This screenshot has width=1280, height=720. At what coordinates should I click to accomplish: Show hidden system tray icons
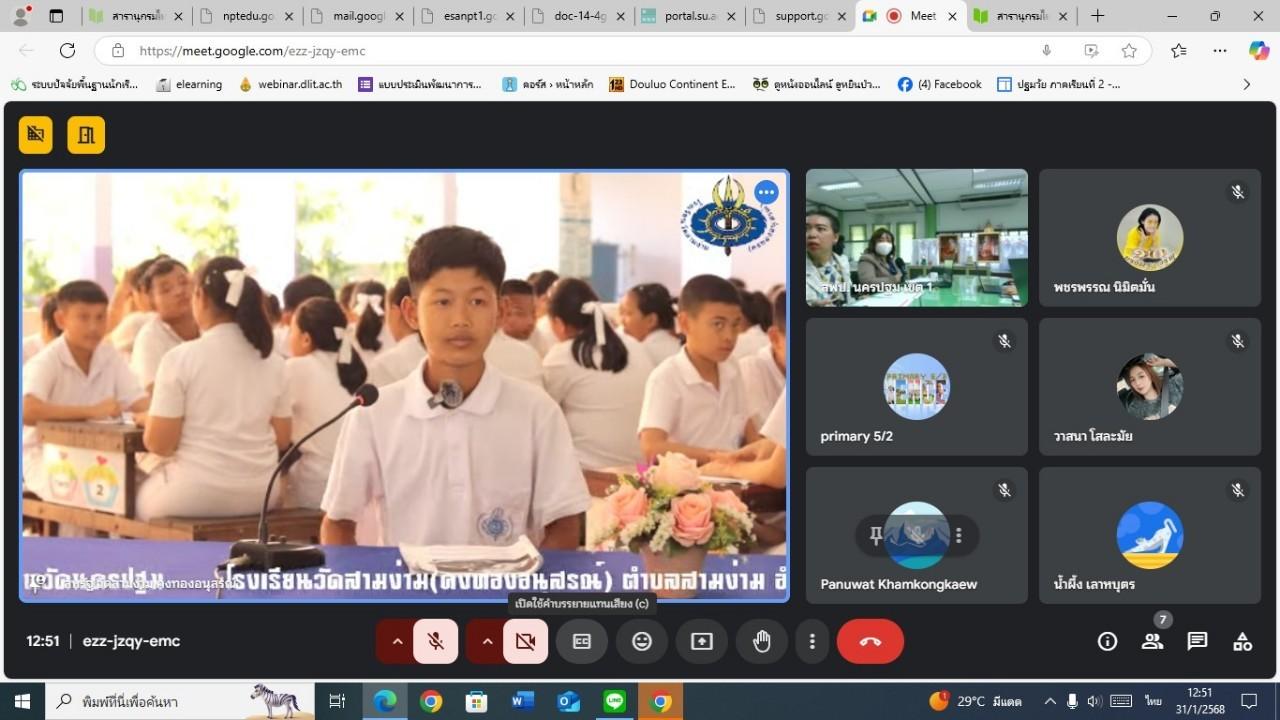(x=1050, y=701)
